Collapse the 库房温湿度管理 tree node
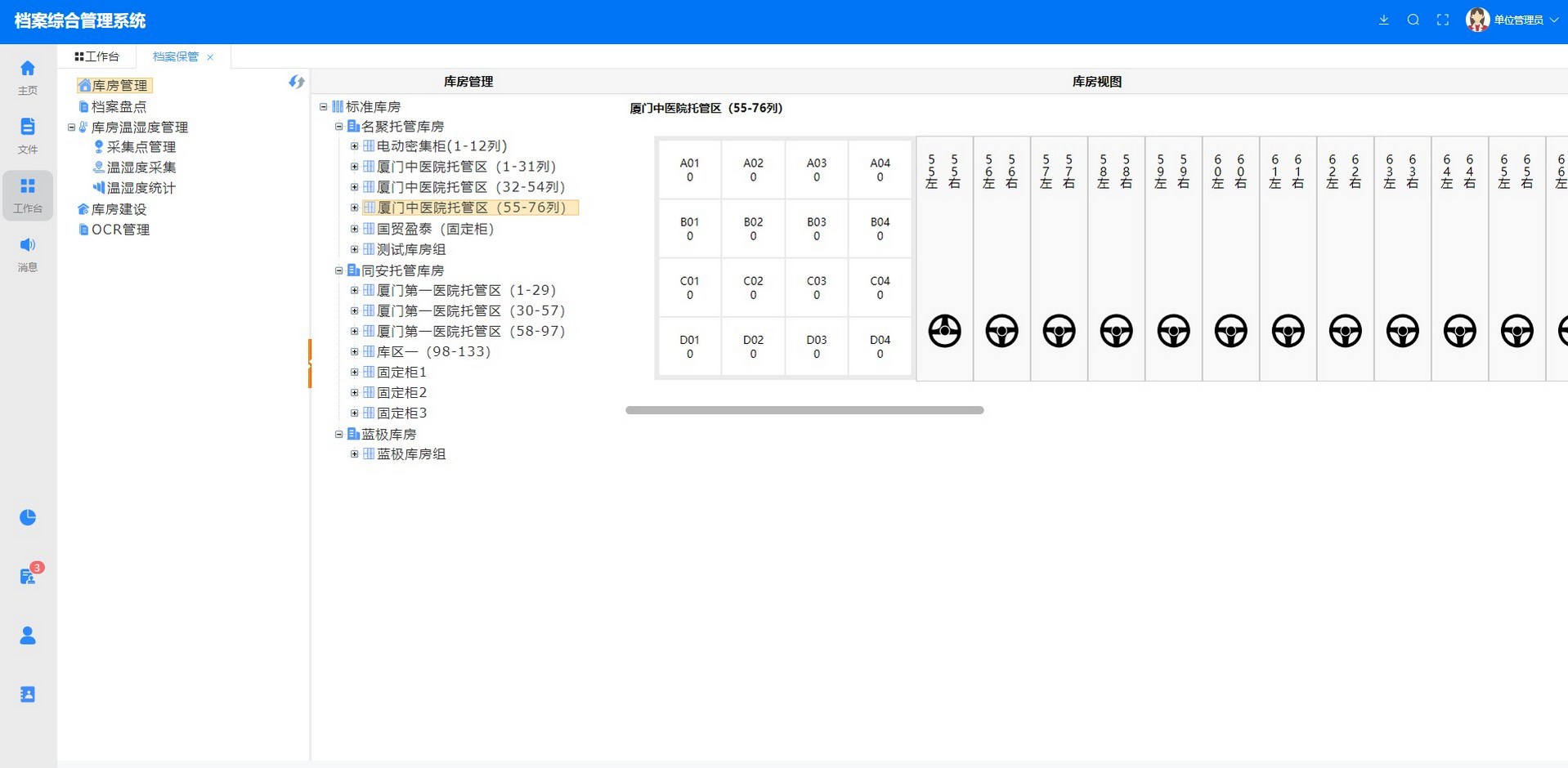1568x768 pixels. click(71, 127)
